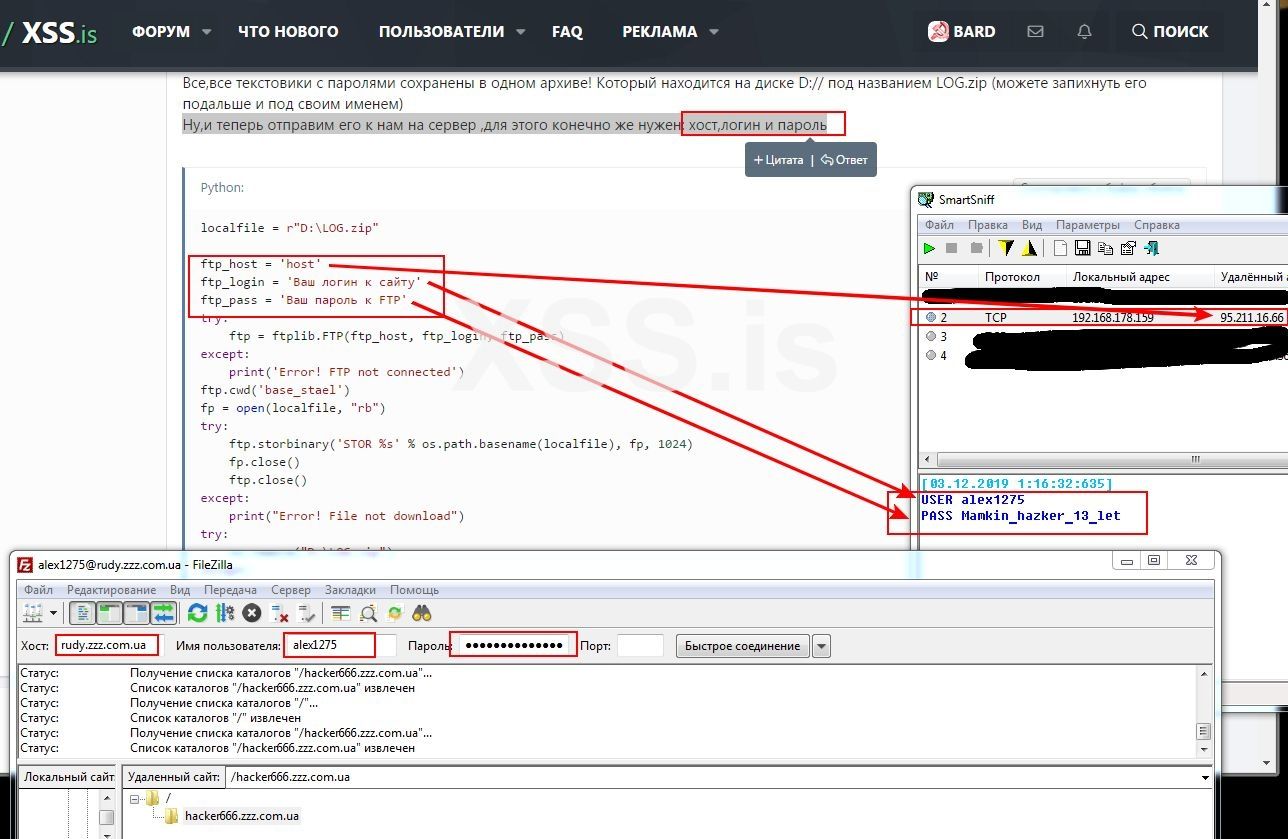
Task: Open the FileZilla Site Manager icon
Action: [31, 613]
